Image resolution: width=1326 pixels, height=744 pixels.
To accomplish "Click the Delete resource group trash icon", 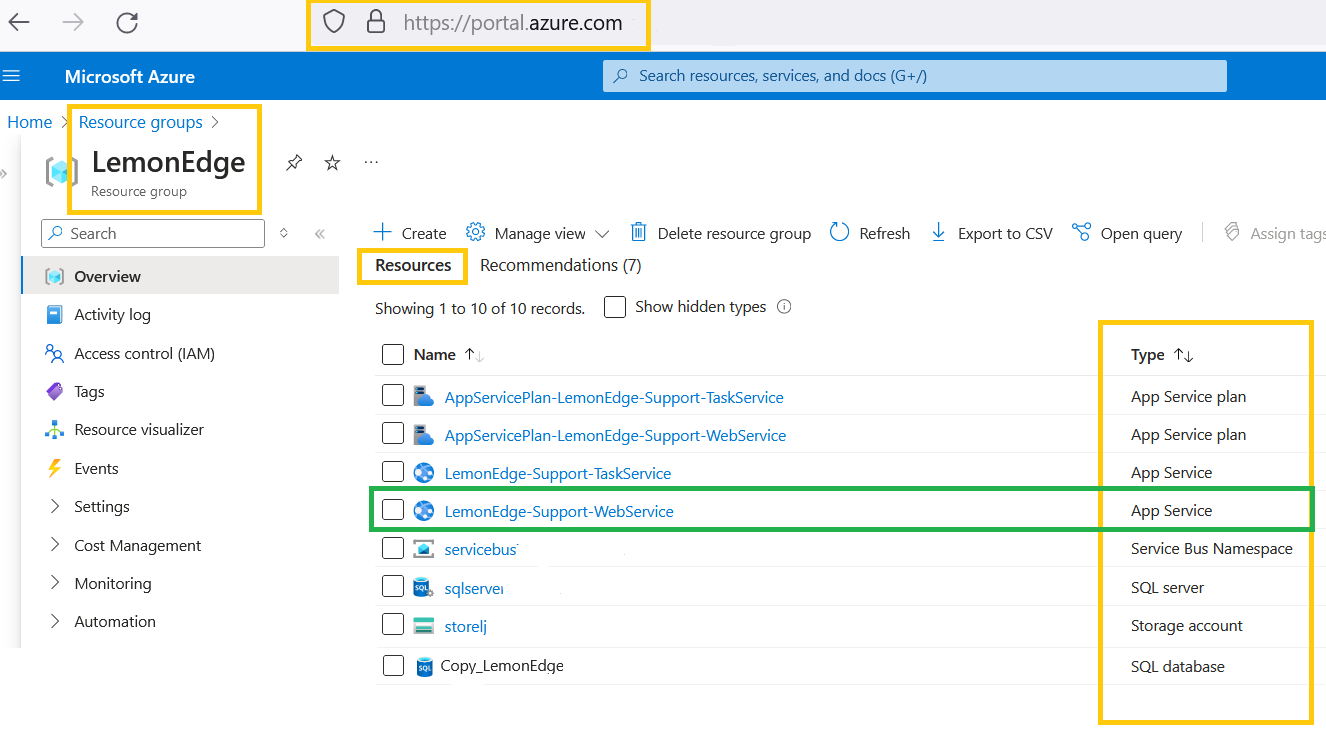I will coord(638,232).
